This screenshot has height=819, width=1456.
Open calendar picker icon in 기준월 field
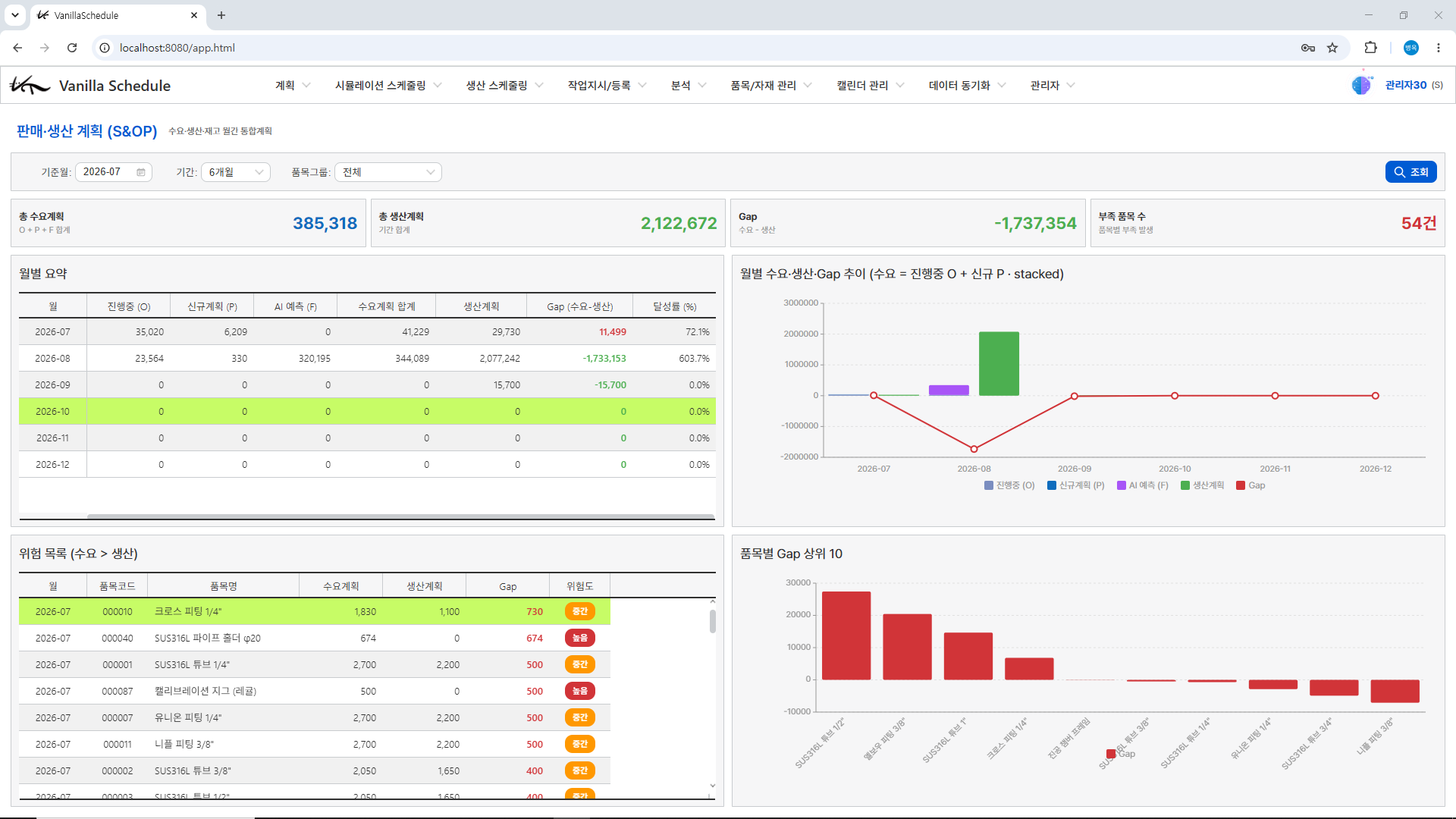[x=141, y=172]
